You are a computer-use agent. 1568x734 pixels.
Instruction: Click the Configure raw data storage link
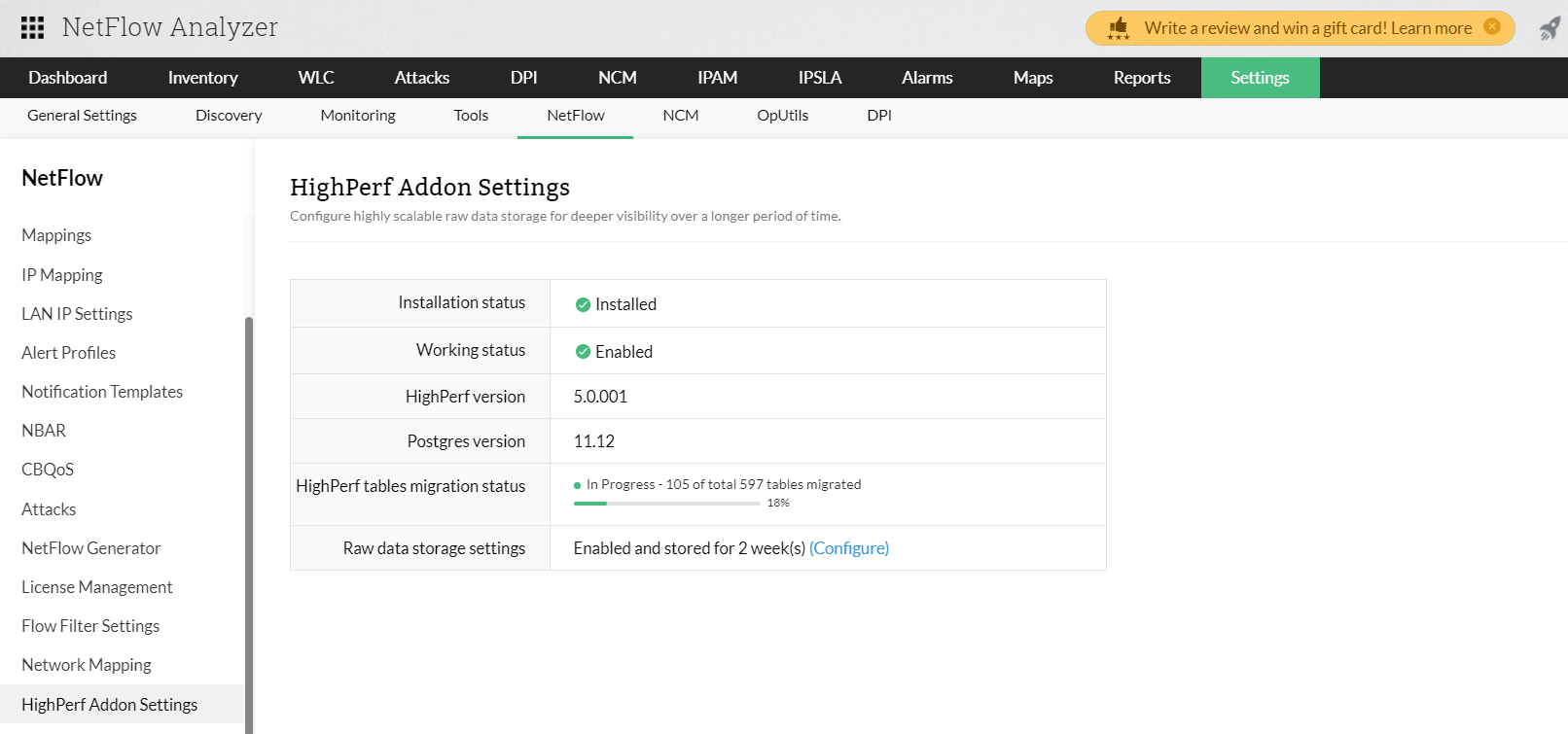pyautogui.click(x=849, y=548)
